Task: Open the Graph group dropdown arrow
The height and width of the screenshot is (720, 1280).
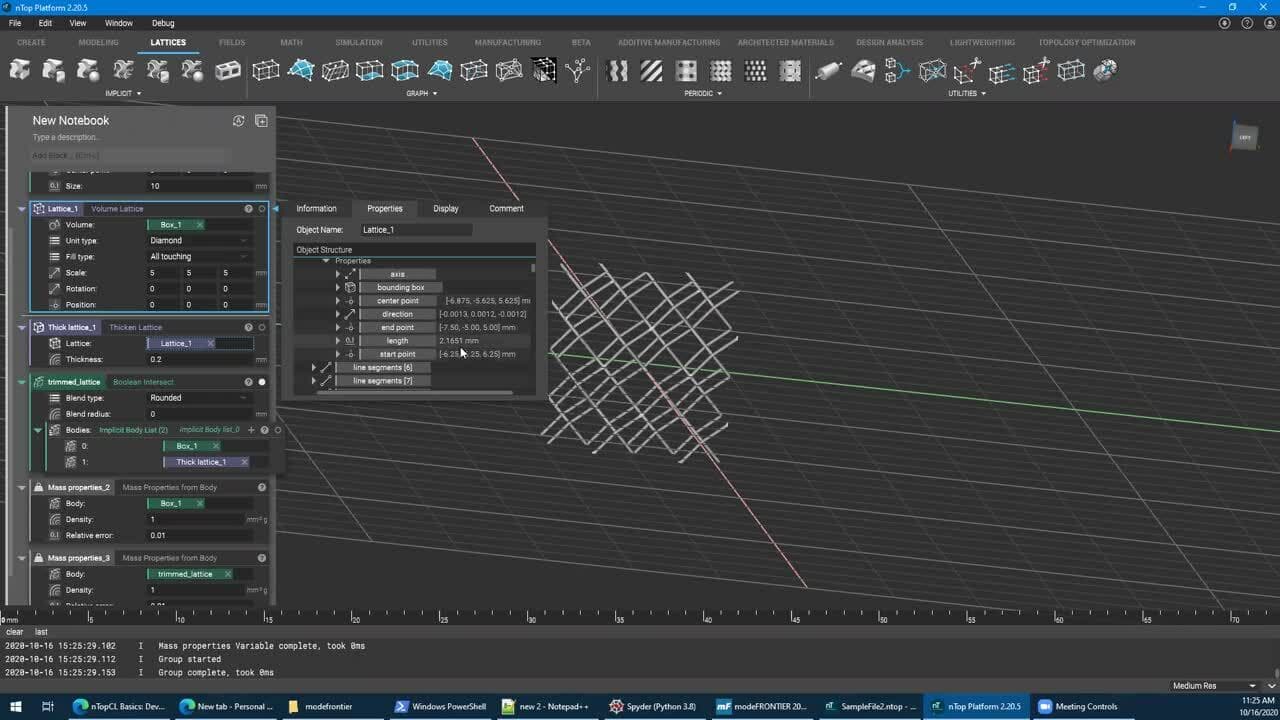Action: pyautogui.click(x=436, y=94)
